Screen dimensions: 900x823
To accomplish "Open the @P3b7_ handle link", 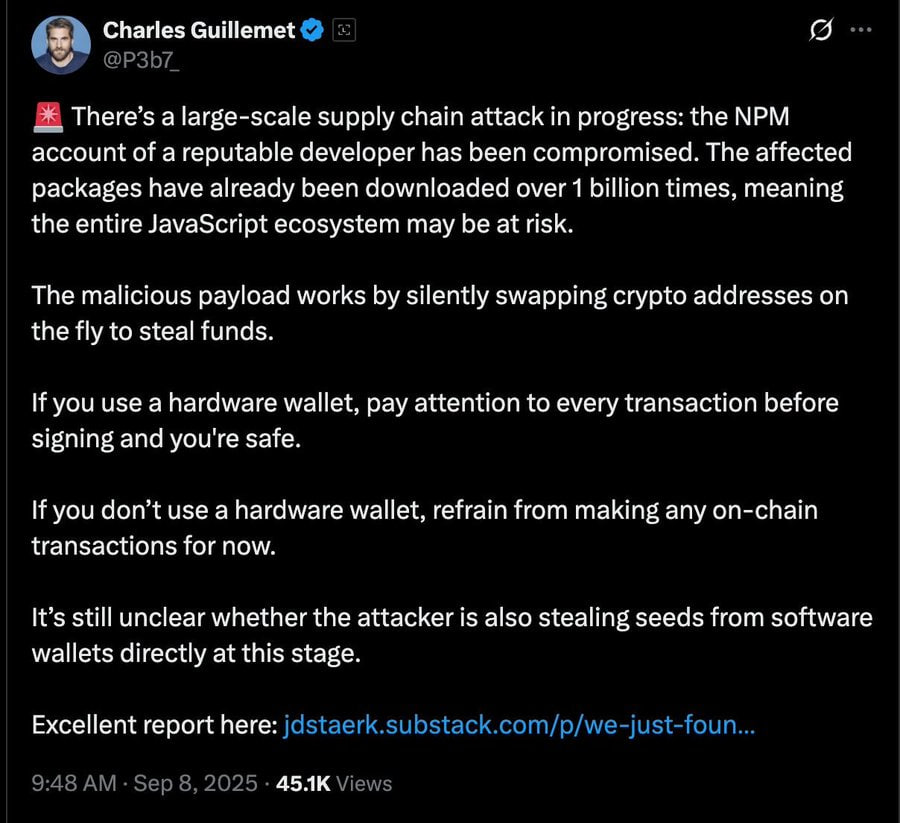I will point(141,60).
